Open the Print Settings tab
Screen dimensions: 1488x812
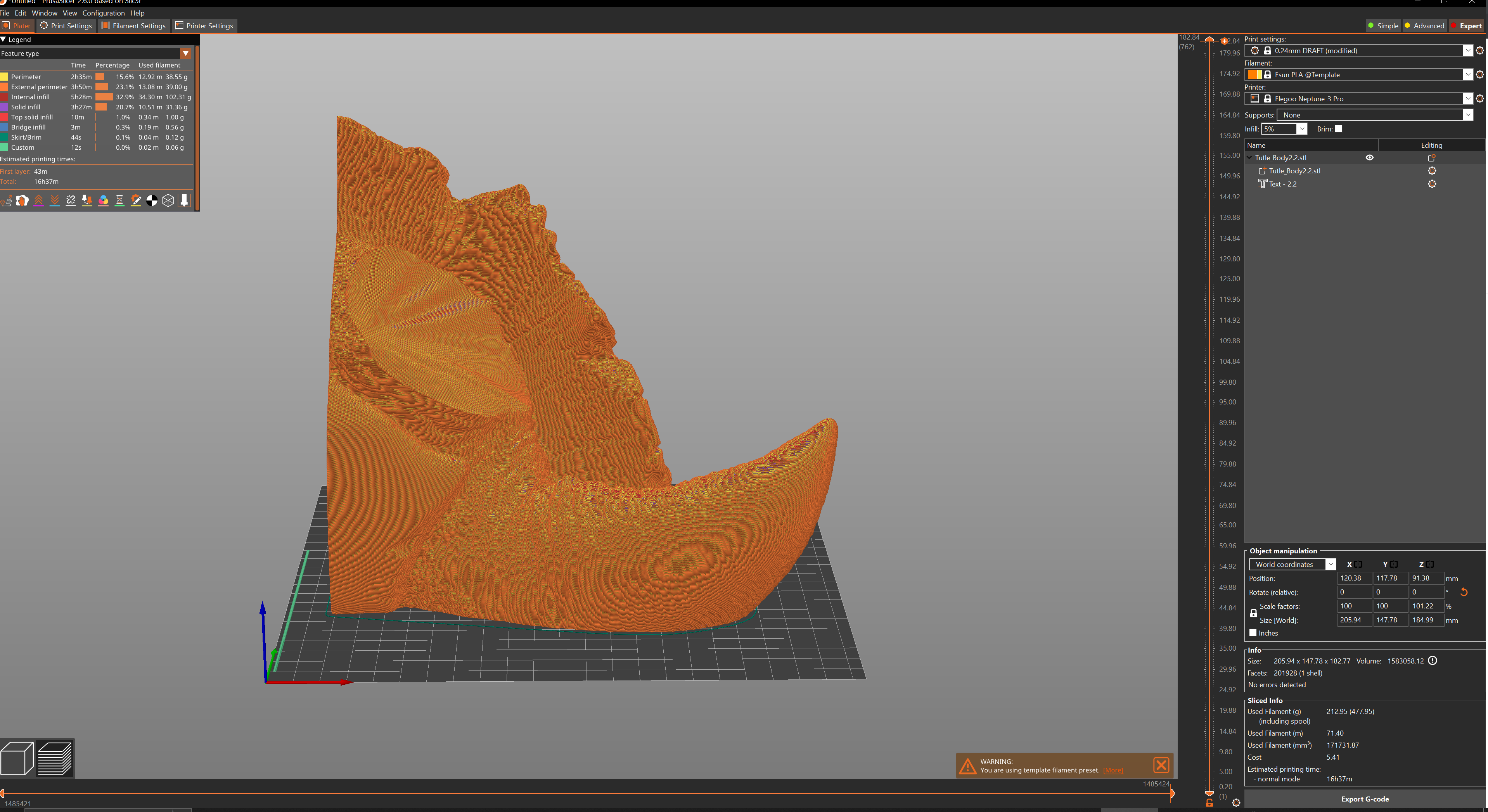point(66,26)
